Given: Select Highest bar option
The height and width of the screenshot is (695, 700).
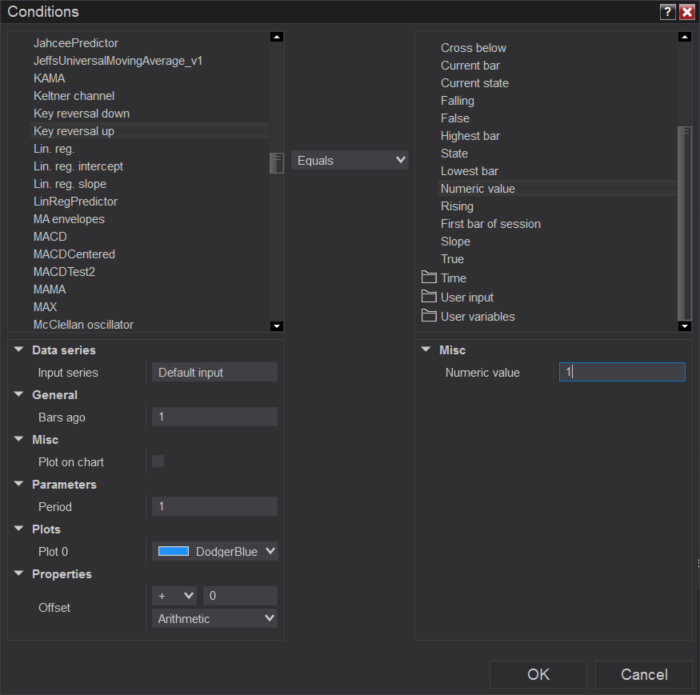Looking at the screenshot, I should tap(470, 136).
